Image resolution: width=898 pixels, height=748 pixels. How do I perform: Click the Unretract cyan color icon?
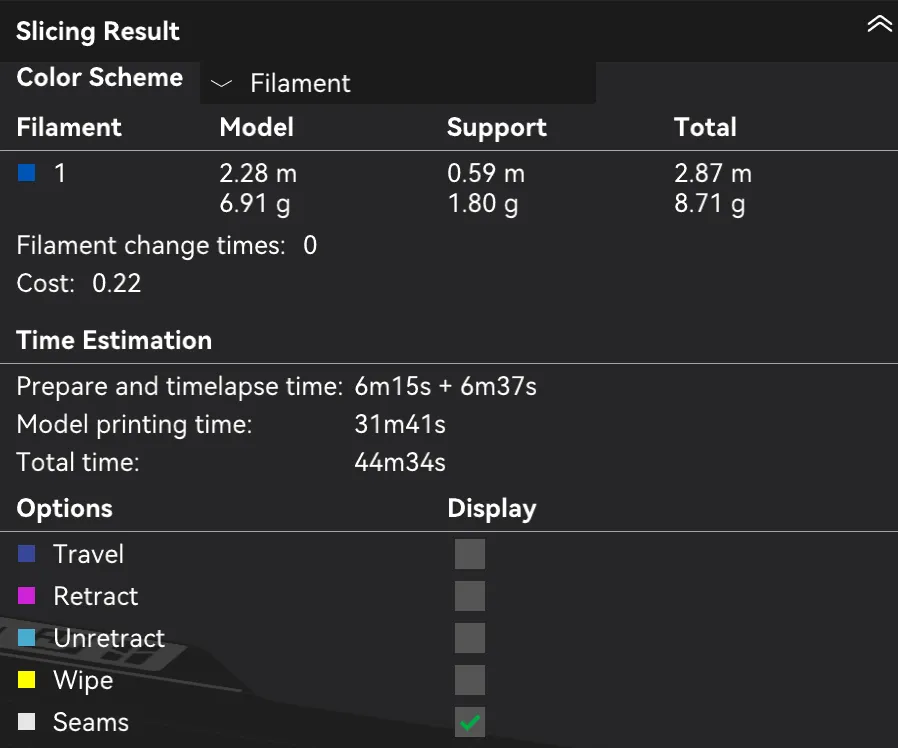coord(26,638)
